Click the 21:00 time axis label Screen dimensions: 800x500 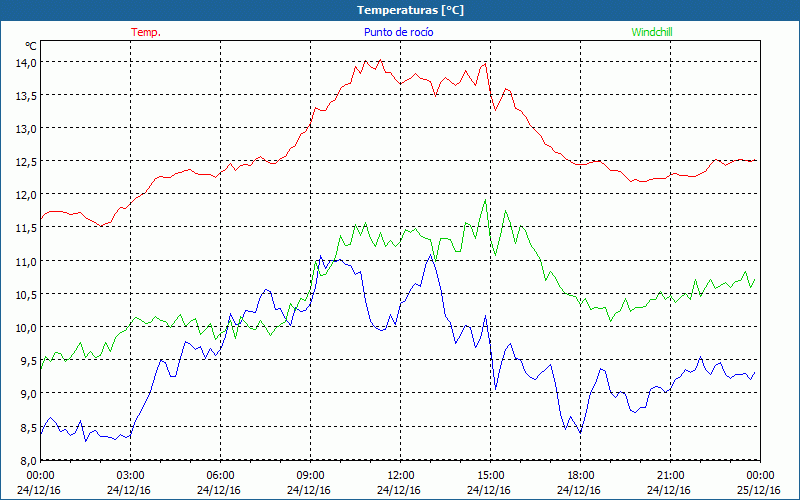(x=670, y=476)
